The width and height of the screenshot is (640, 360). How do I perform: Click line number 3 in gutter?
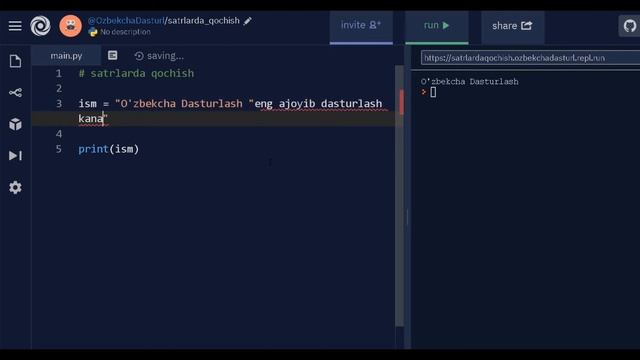[59, 104]
